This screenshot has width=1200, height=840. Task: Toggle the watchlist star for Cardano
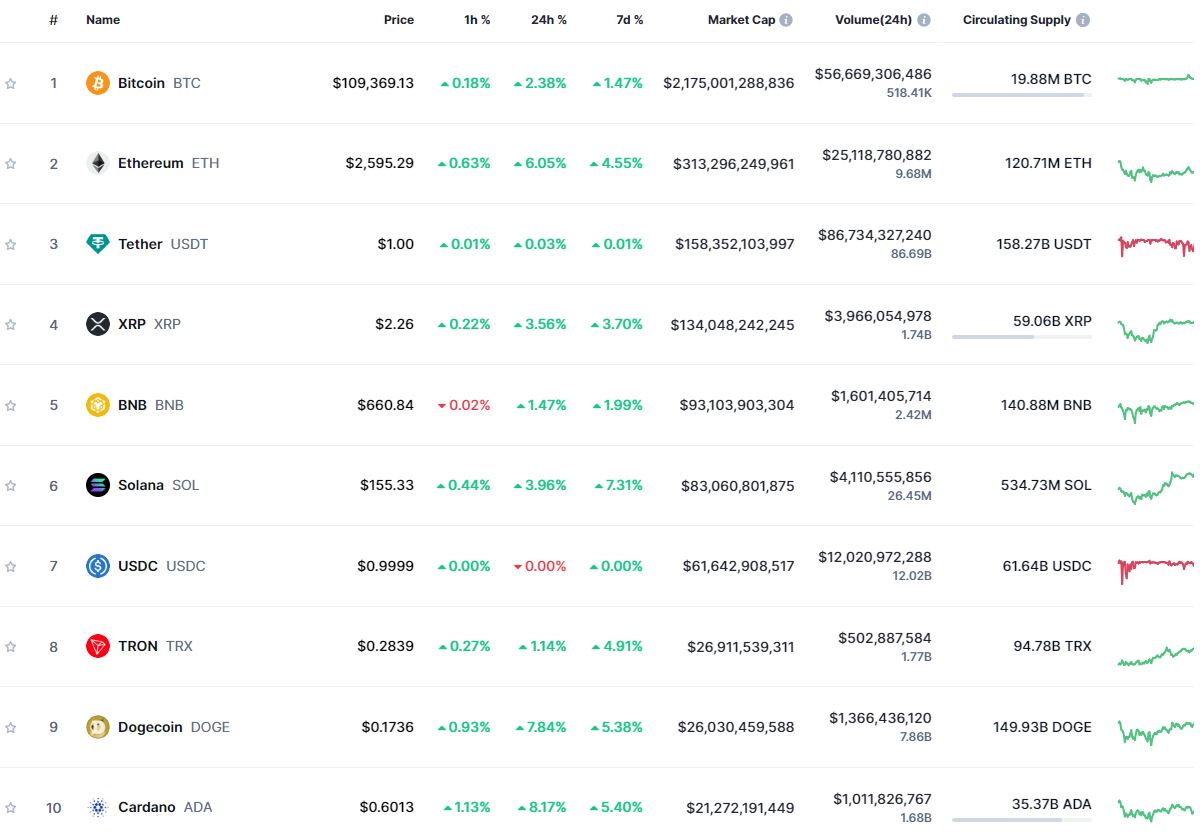[10, 807]
